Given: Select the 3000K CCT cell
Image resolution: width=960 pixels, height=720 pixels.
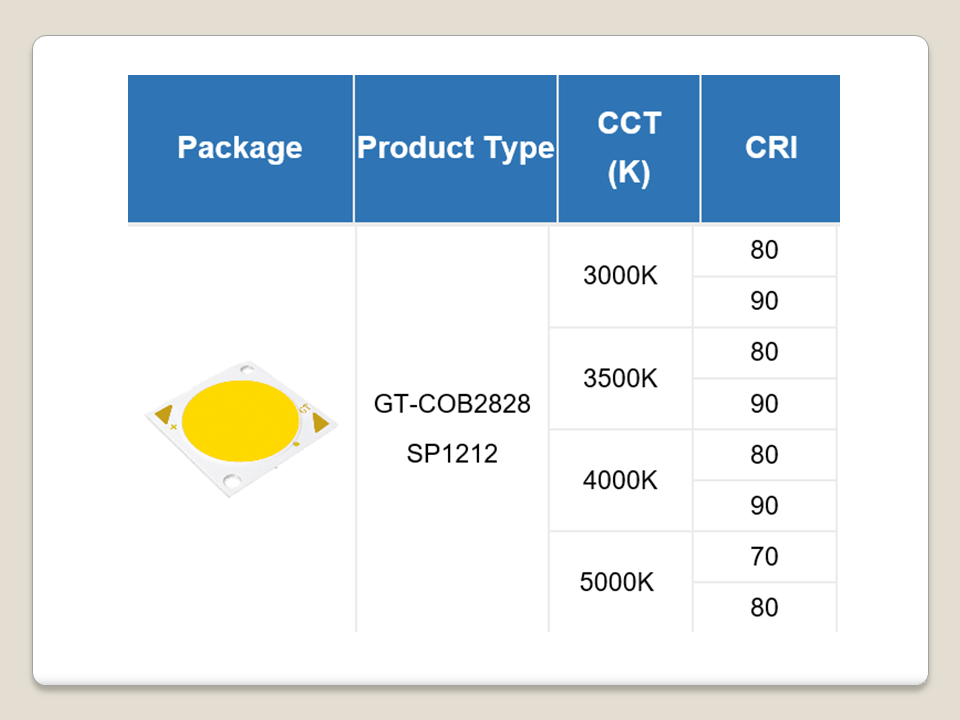Looking at the screenshot, I should [621, 276].
